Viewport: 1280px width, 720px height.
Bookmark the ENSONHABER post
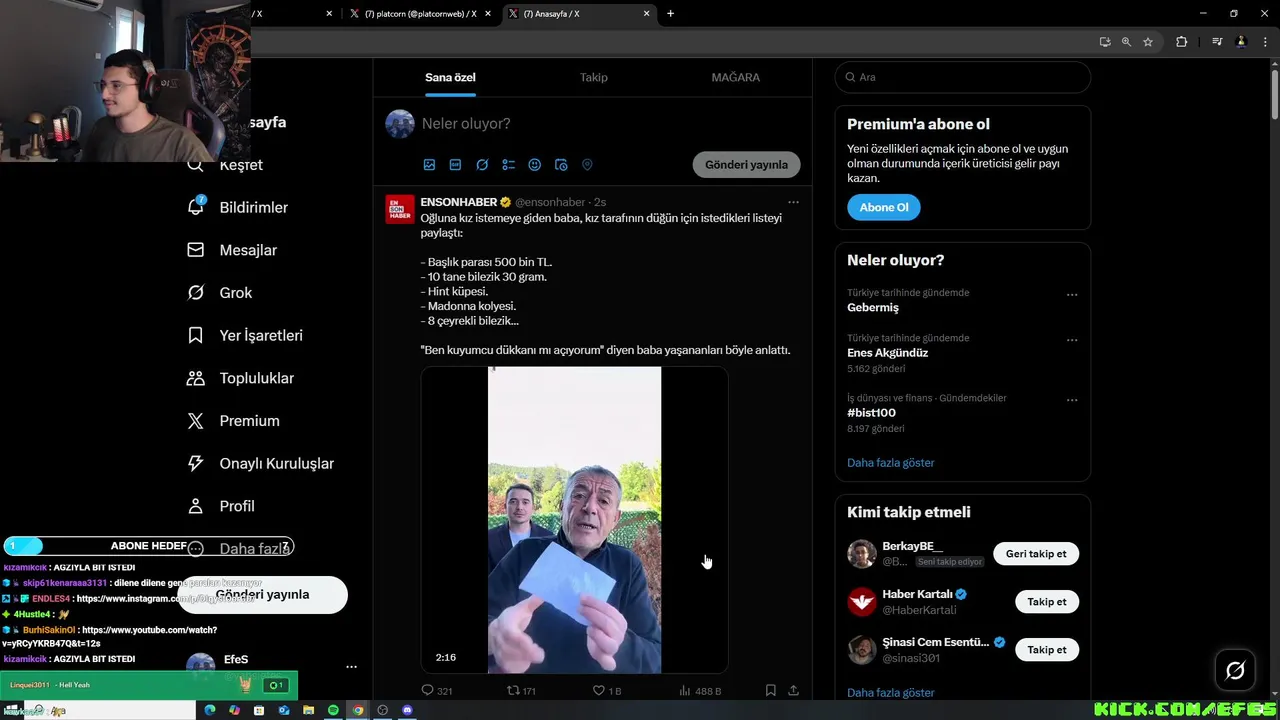[x=770, y=690]
